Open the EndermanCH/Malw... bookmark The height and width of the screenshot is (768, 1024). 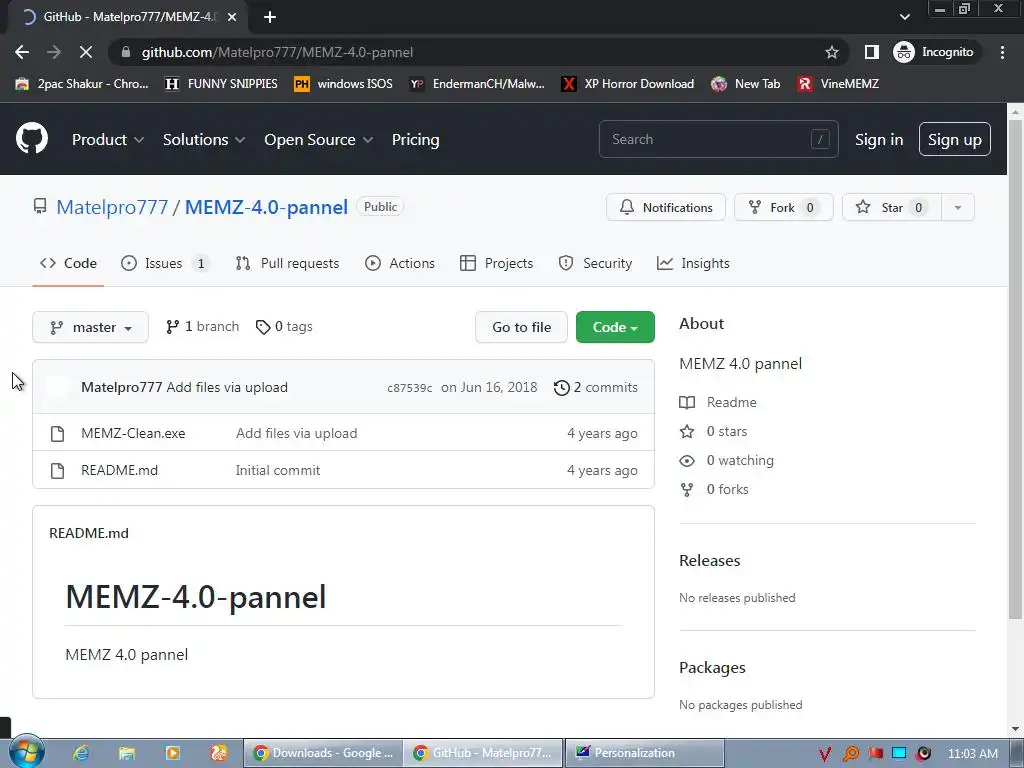(477, 84)
